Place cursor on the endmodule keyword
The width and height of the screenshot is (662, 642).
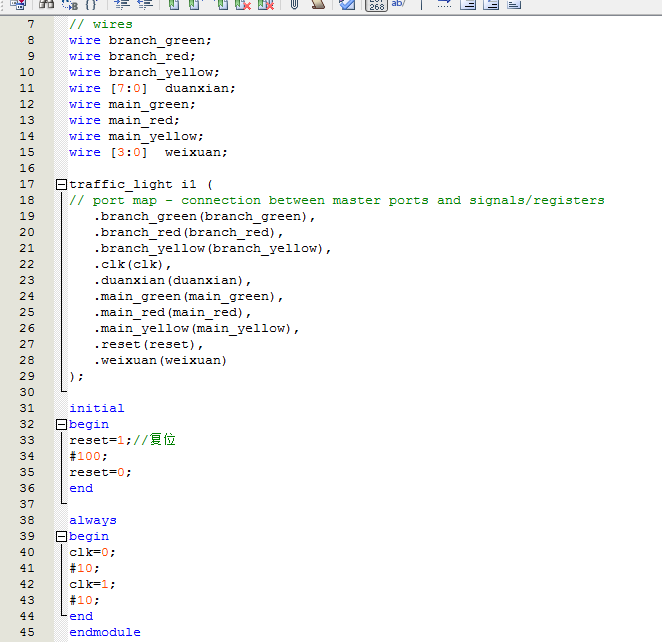click(x=104, y=632)
